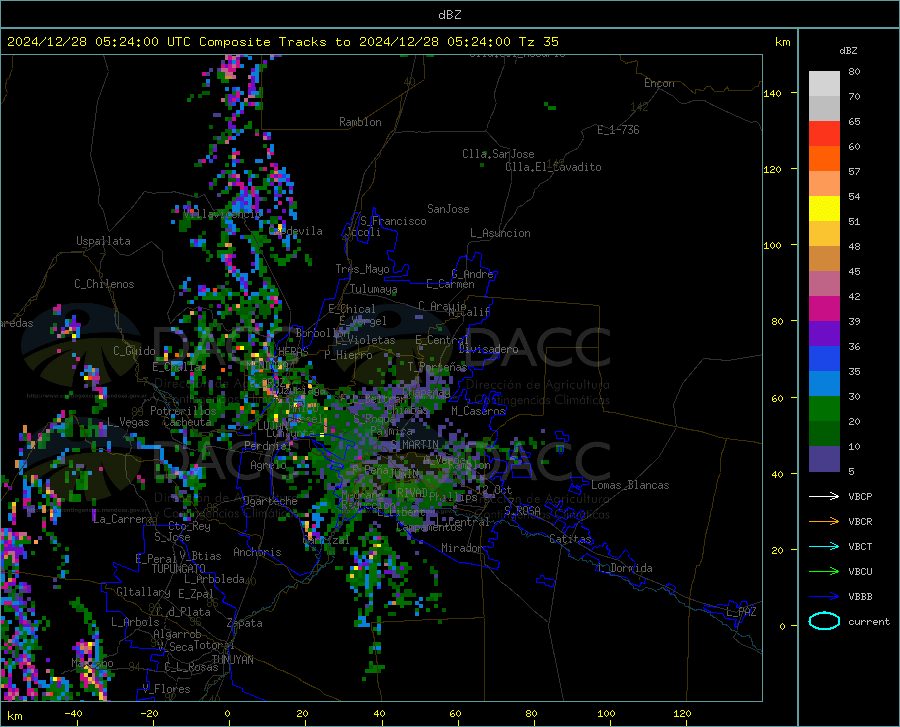Click the 'Encon' map label
This screenshot has width=900, height=727.
point(659,83)
